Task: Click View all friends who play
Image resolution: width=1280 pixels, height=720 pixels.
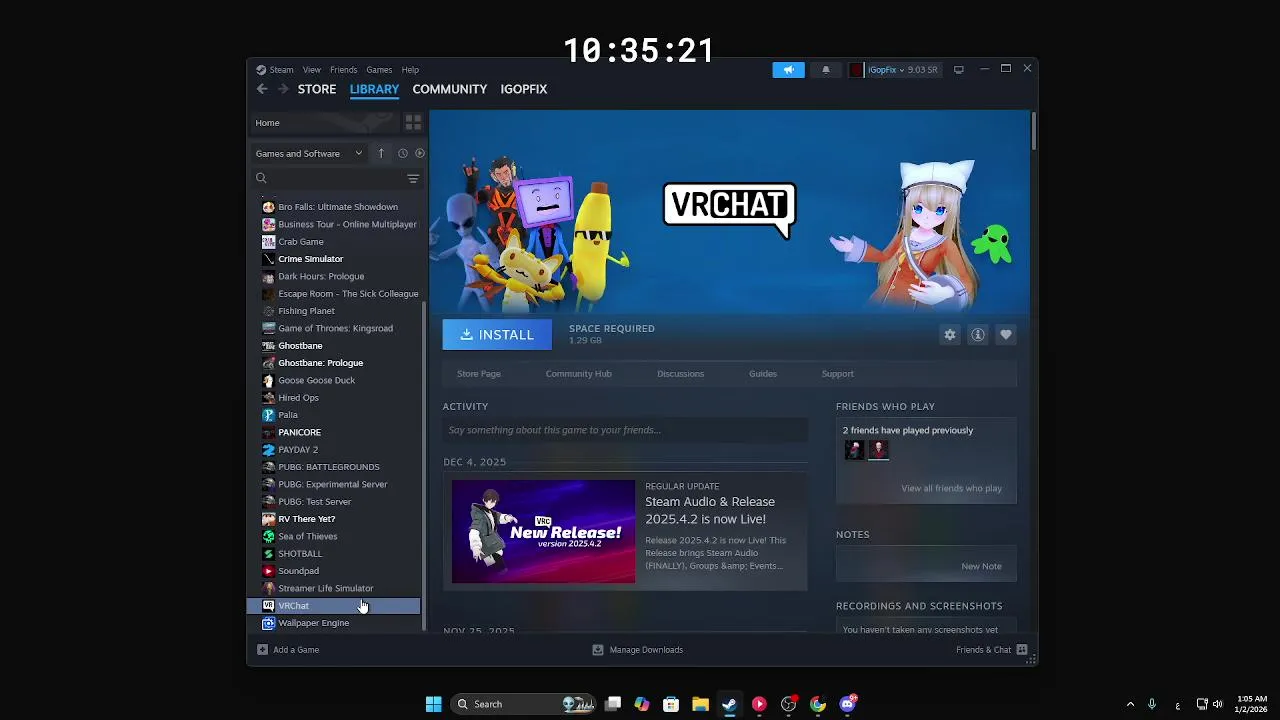Action: pos(951,488)
